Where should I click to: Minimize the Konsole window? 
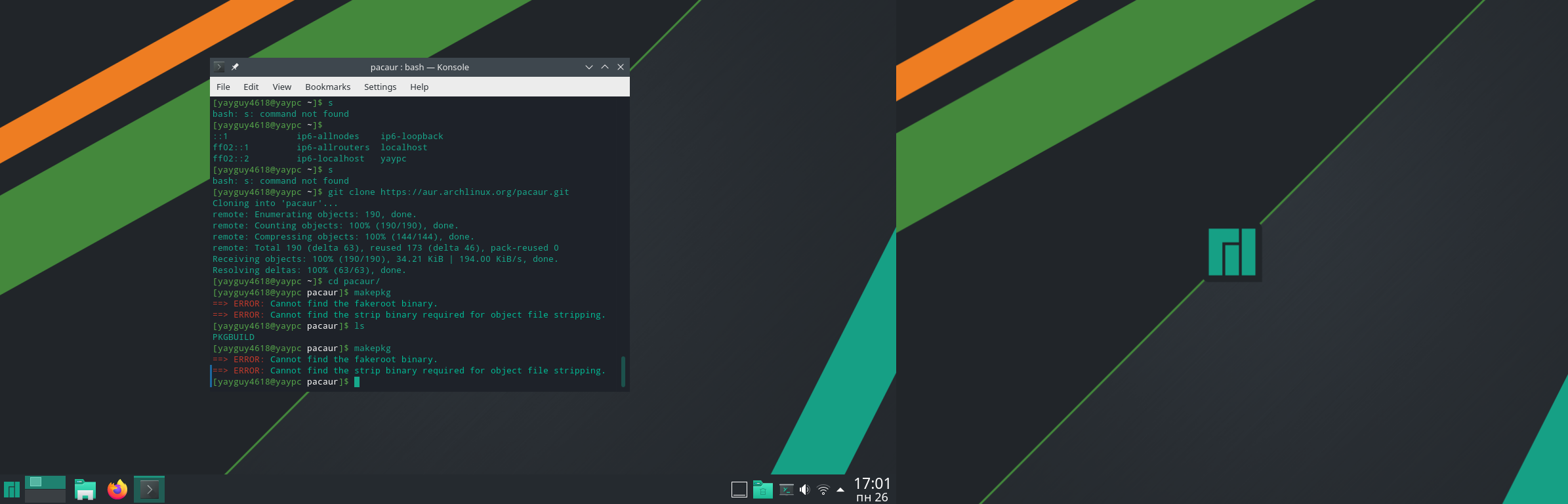pyautogui.click(x=589, y=67)
